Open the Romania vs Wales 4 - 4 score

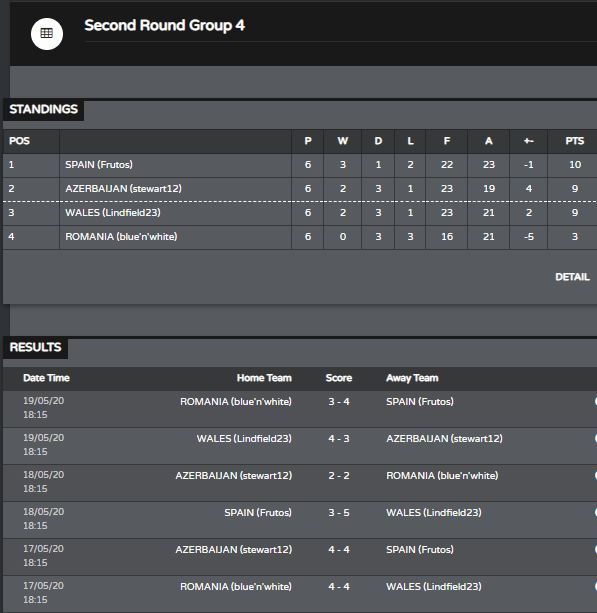[x=339, y=586]
